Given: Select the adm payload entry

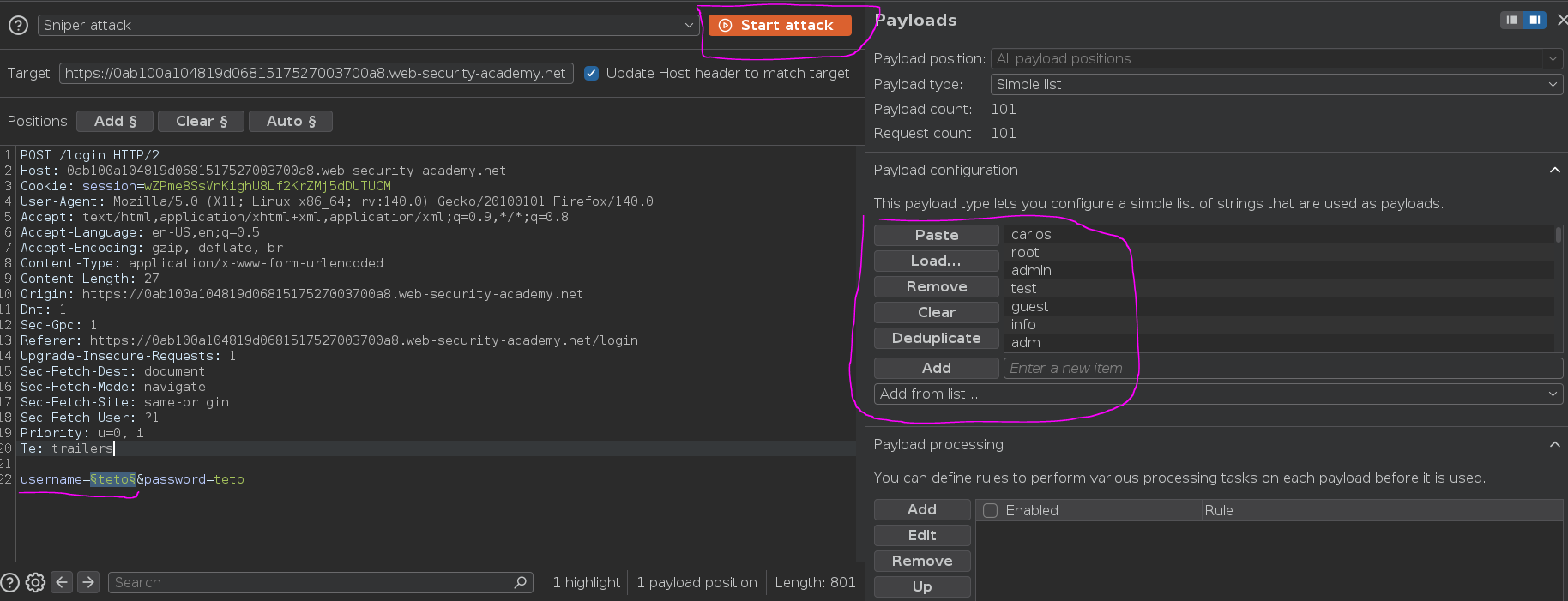Looking at the screenshot, I should coord(1279,342).
